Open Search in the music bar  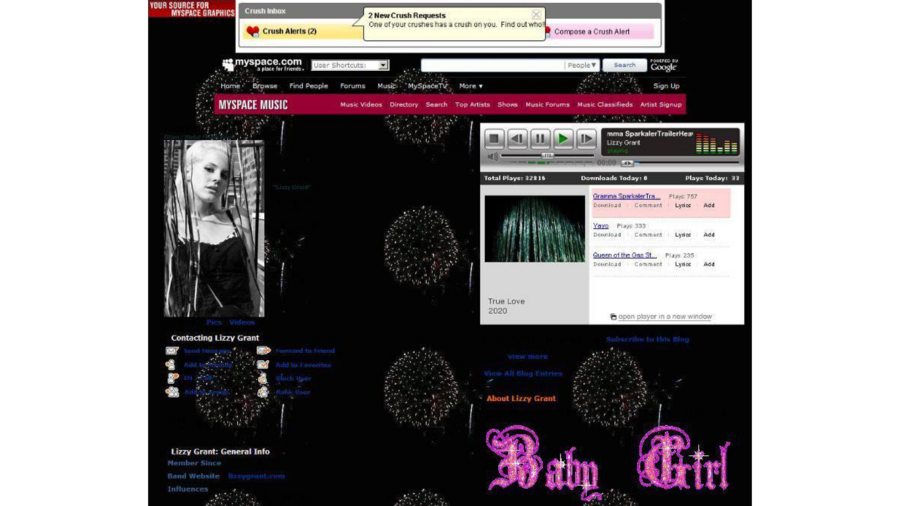tap(436, 104)
